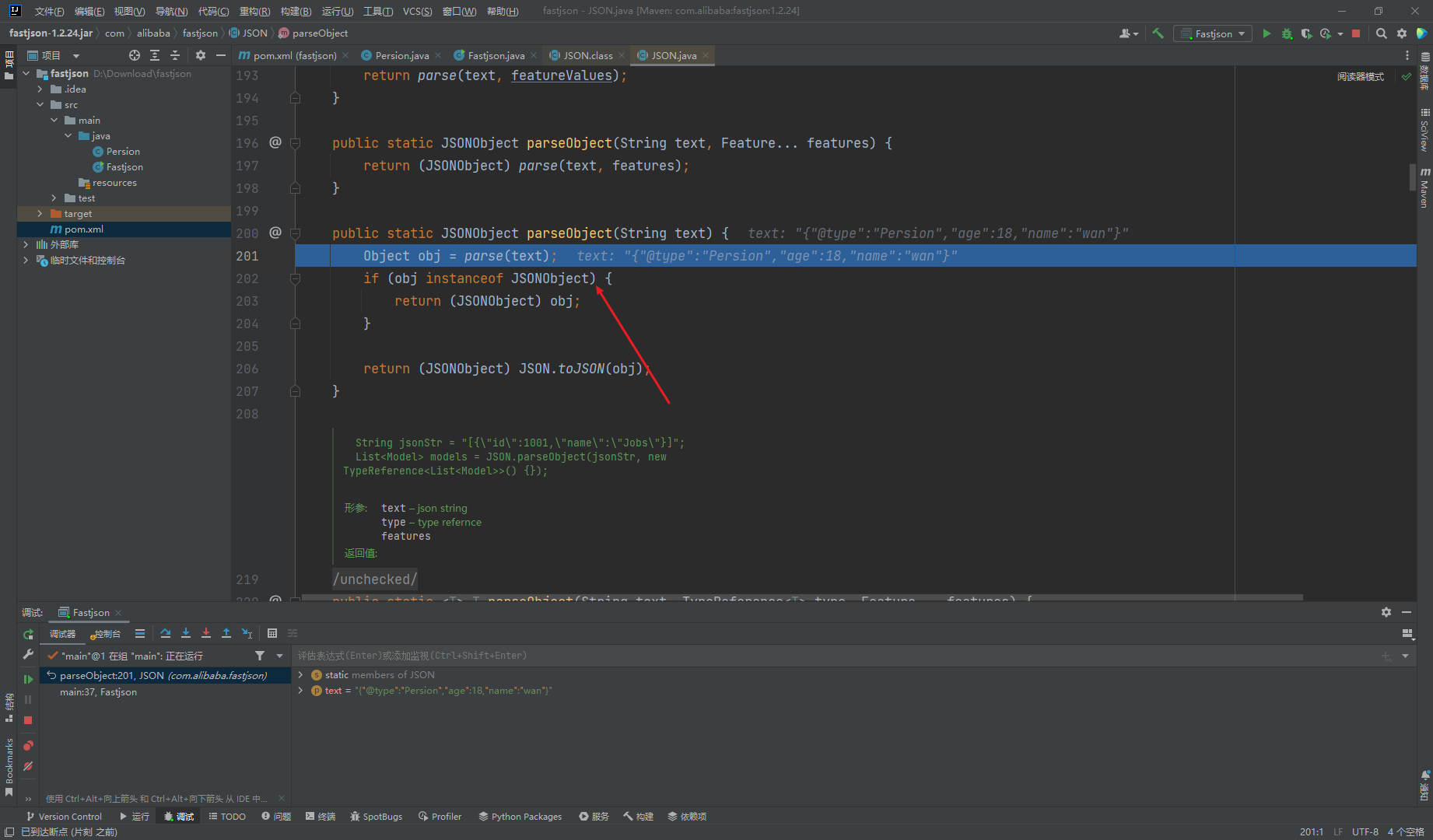The image size is (1433, 840).
Task: Run Fastjson with coverage icon
Action: click(x=1306, y=33)
